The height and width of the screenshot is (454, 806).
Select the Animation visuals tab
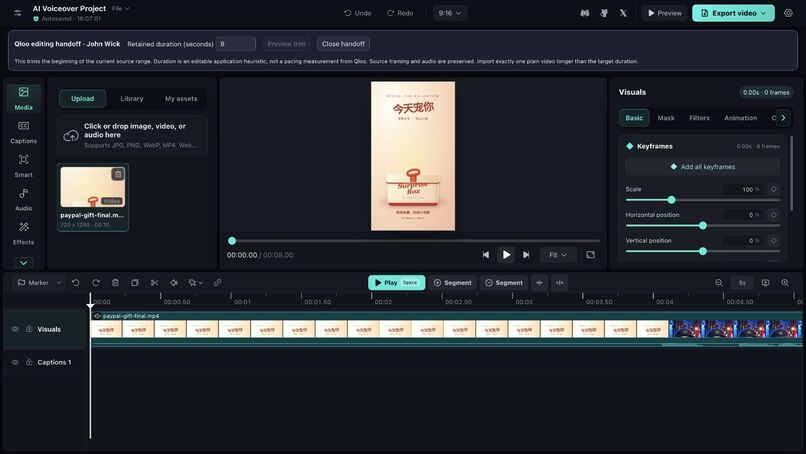tap(740, 118)
